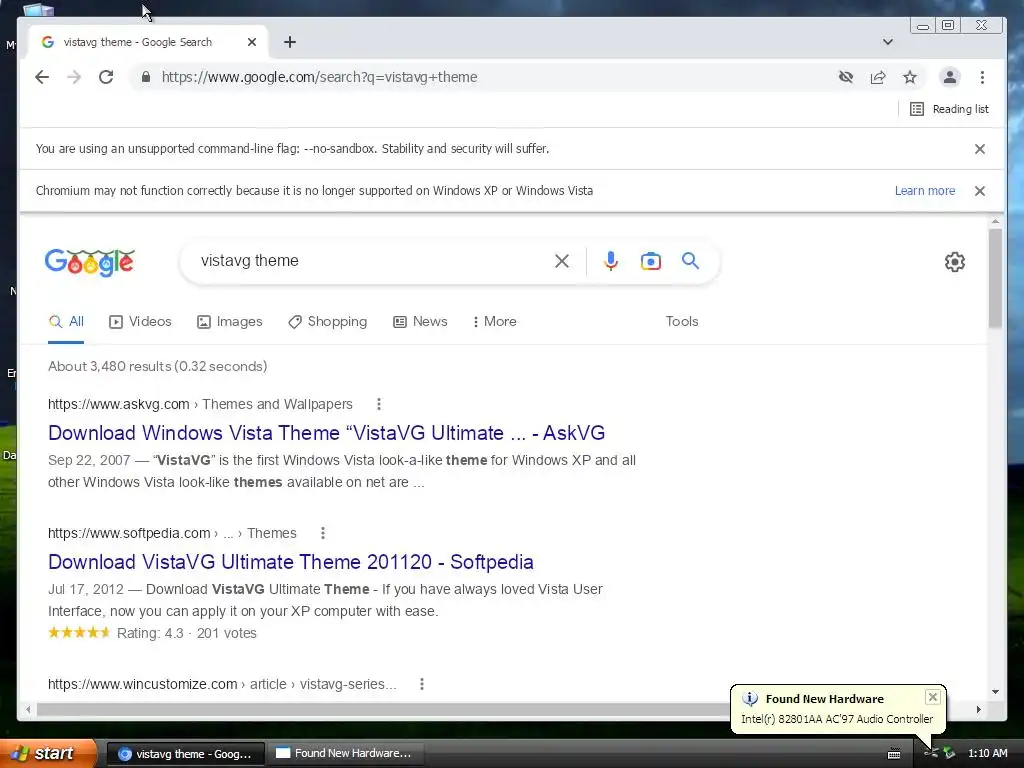Click the keyboard tray icon
The width and height of the screenshot is (1024, 768).
[x=894, y=754]
